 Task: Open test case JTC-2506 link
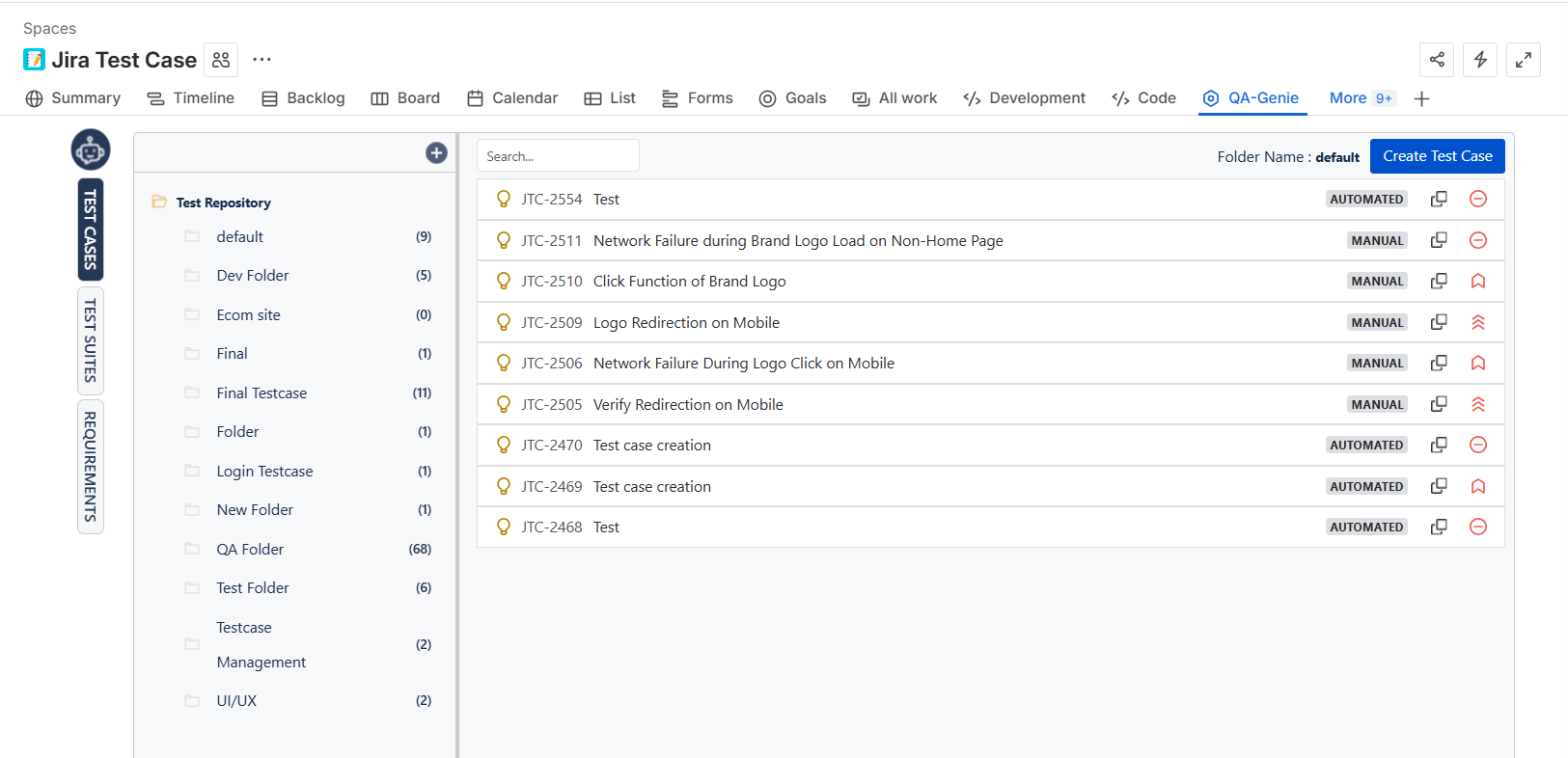(551, 364)
